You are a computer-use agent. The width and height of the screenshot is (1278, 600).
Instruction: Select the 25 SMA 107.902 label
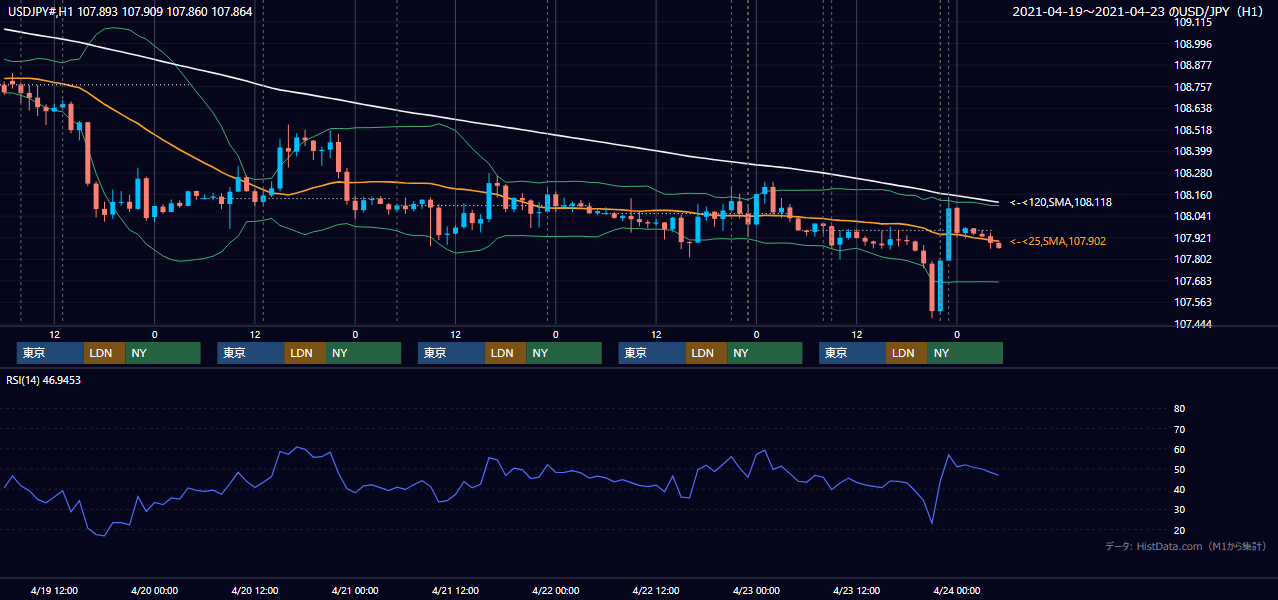tap(1058, 241)
